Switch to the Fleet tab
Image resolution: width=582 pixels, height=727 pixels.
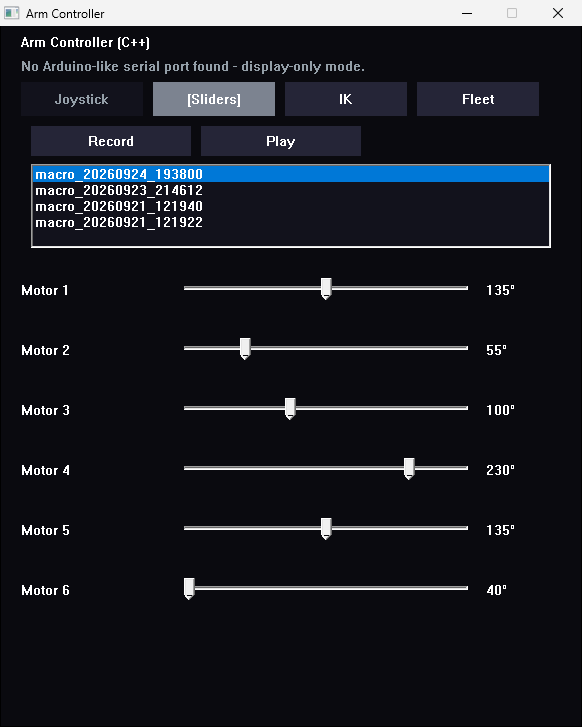(478, 99)
